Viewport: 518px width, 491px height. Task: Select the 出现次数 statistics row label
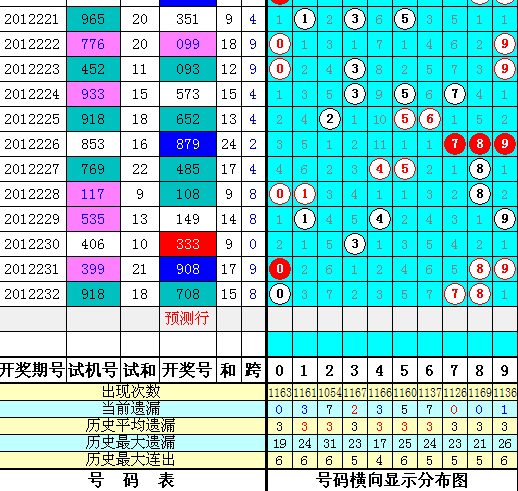pos(131,392)
